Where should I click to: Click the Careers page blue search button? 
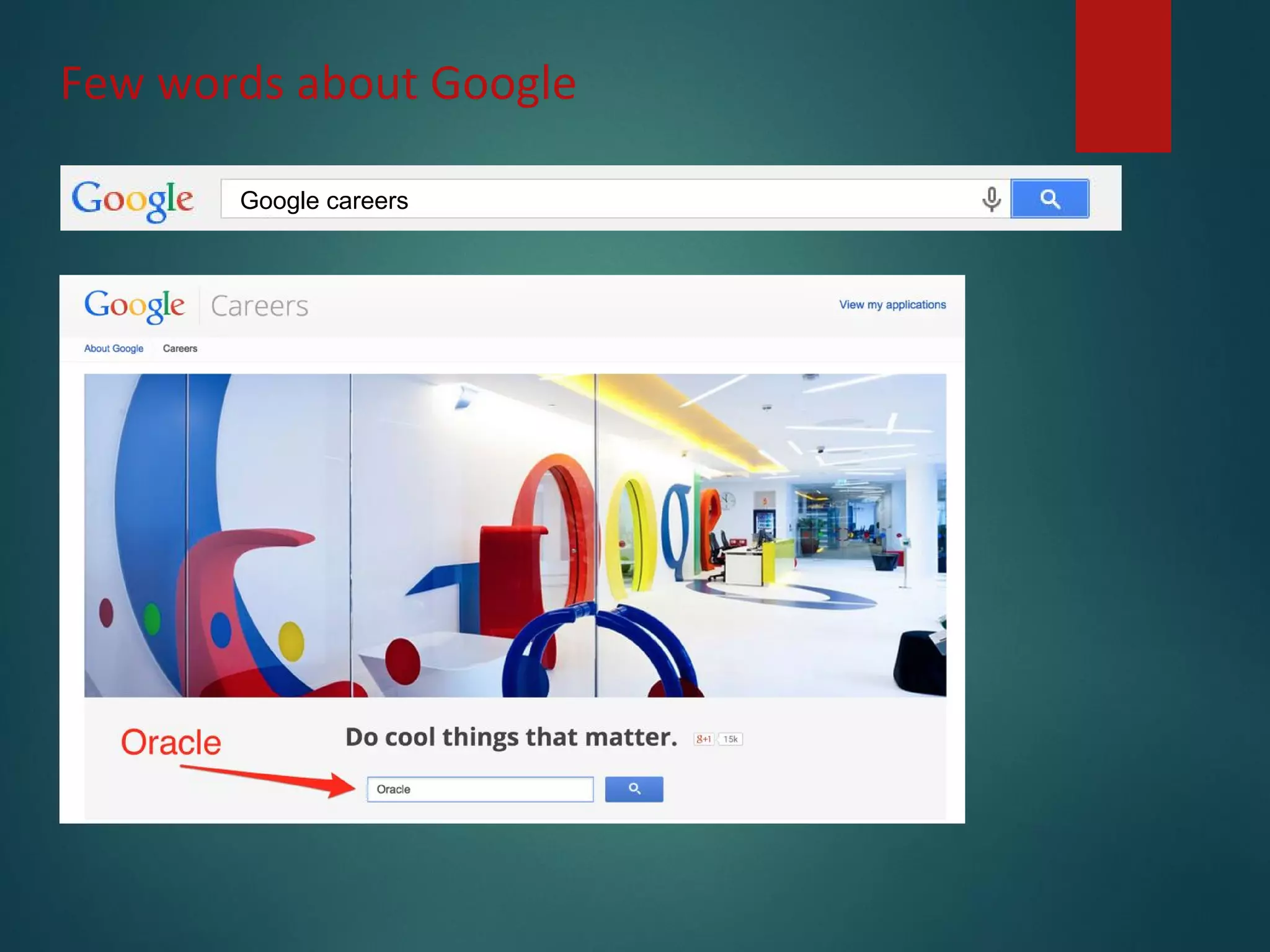click(x=634, y=789)
